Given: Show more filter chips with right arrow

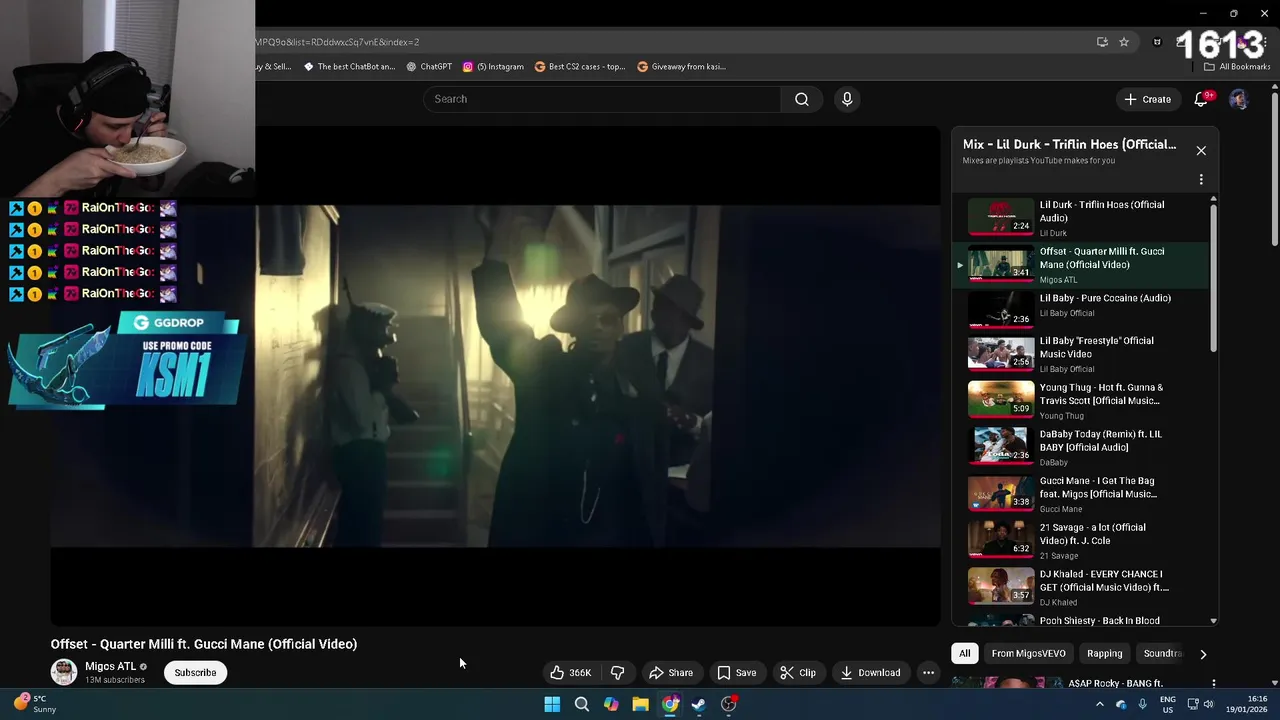Looking at the screenshot, I should 1203,654.
